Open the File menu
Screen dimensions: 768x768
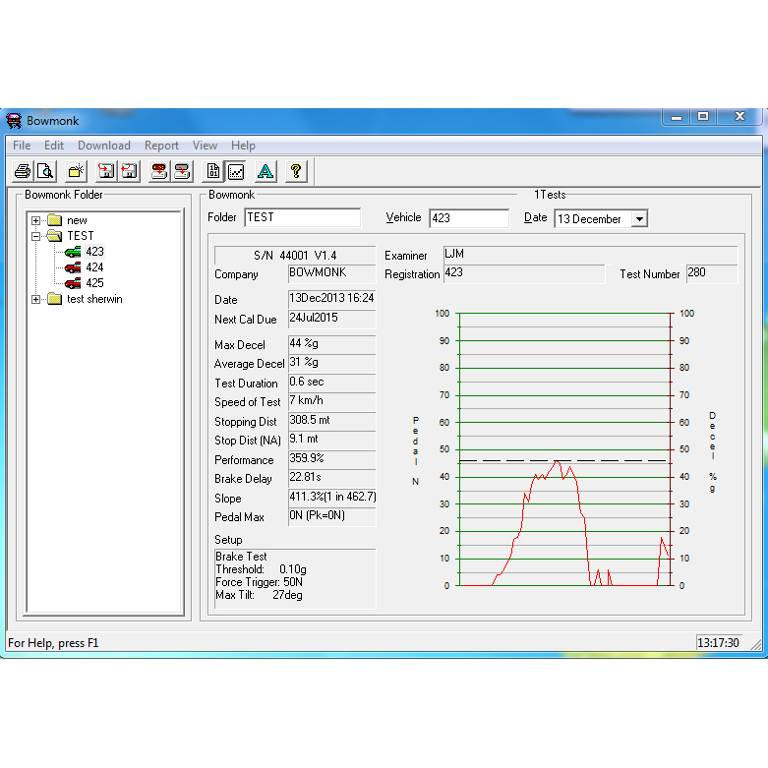pos(22,145)
